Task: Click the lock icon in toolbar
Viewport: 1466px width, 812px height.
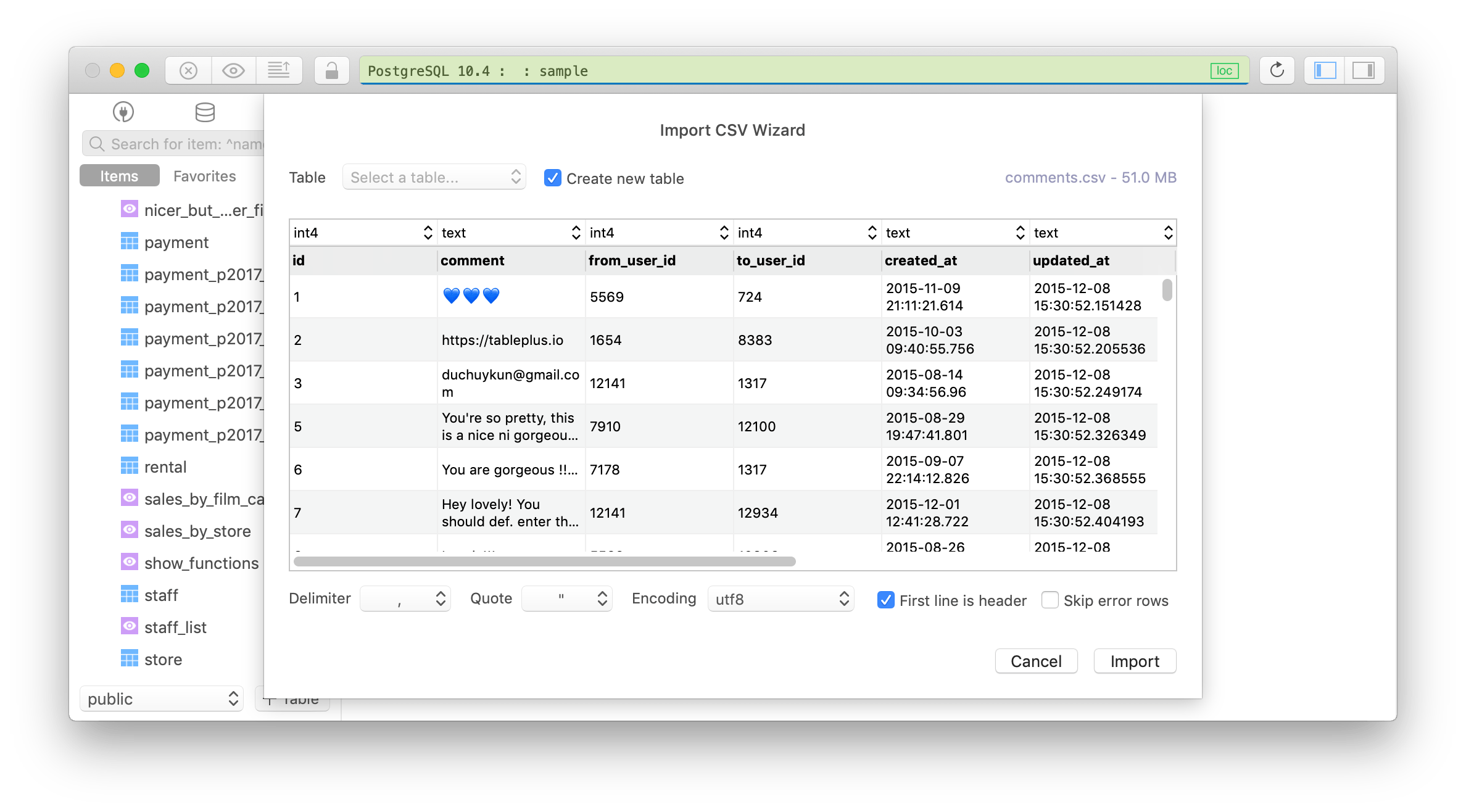Action: (x=332, y=70)
